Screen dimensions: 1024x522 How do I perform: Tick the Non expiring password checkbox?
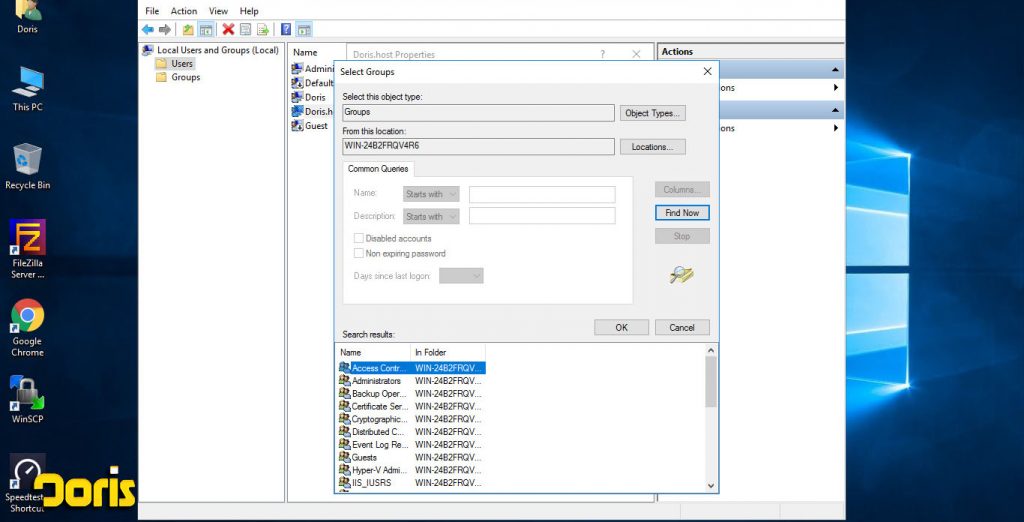point(358,254)
